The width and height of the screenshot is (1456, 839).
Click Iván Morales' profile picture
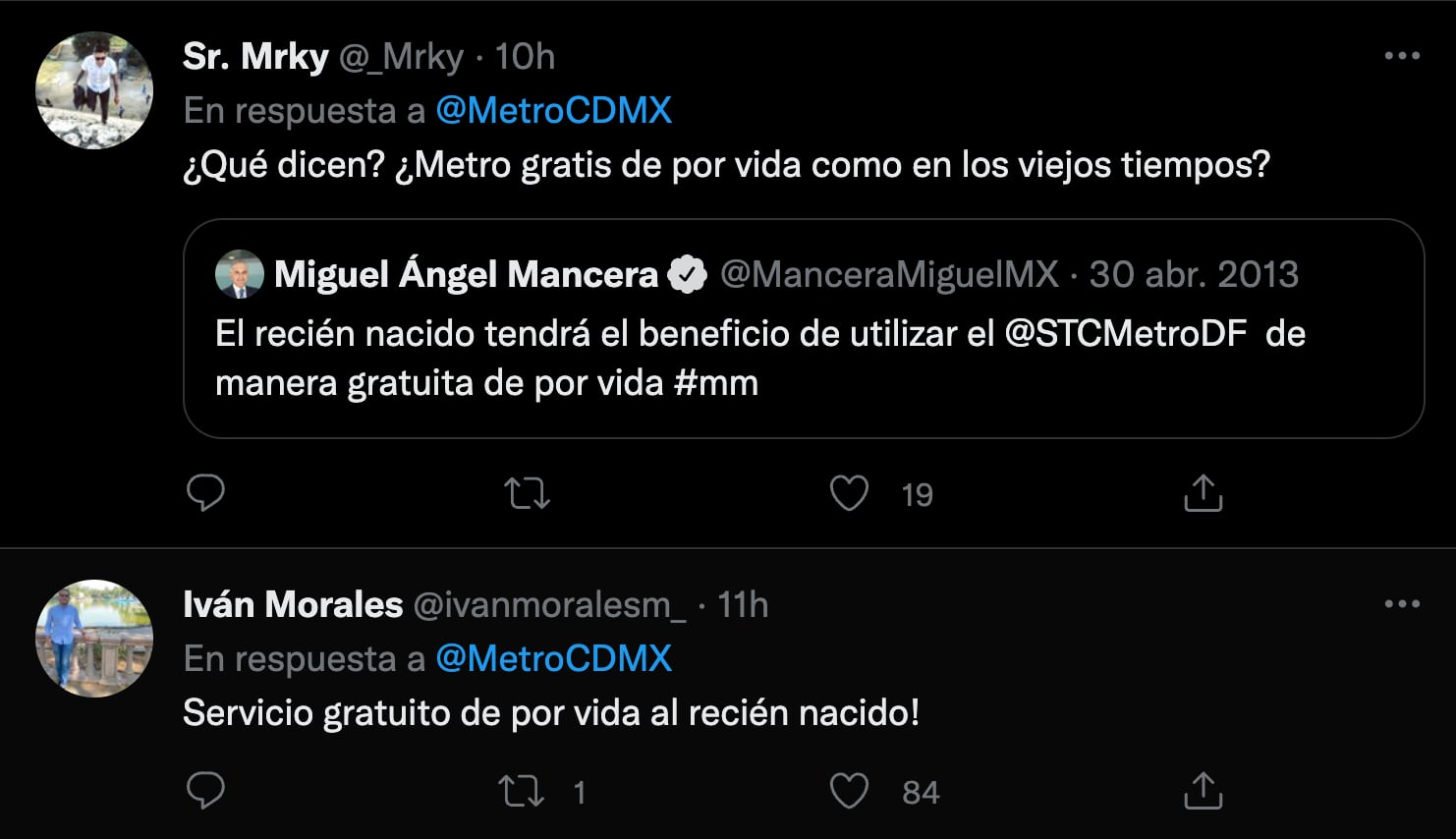click(93, 638)
